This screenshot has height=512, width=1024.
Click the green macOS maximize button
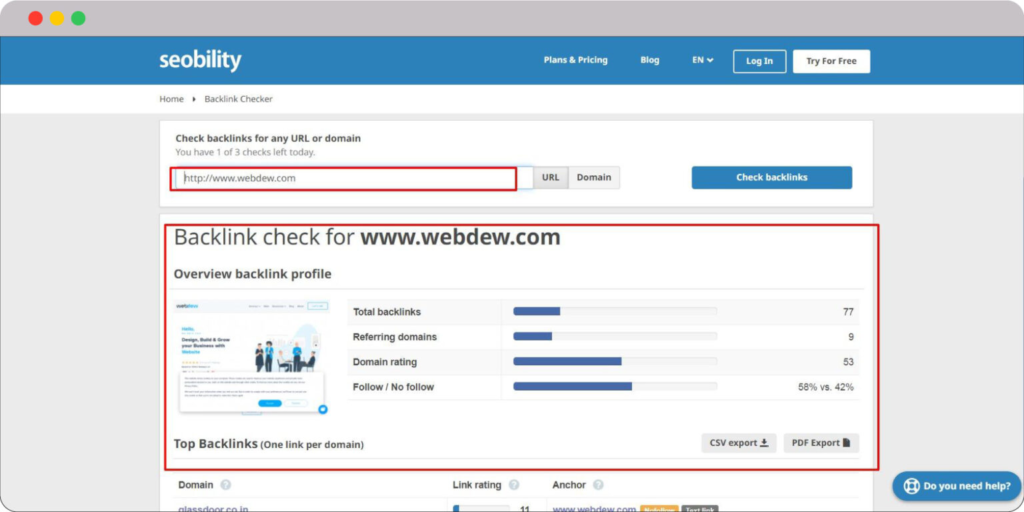click(x=78, y=18)
